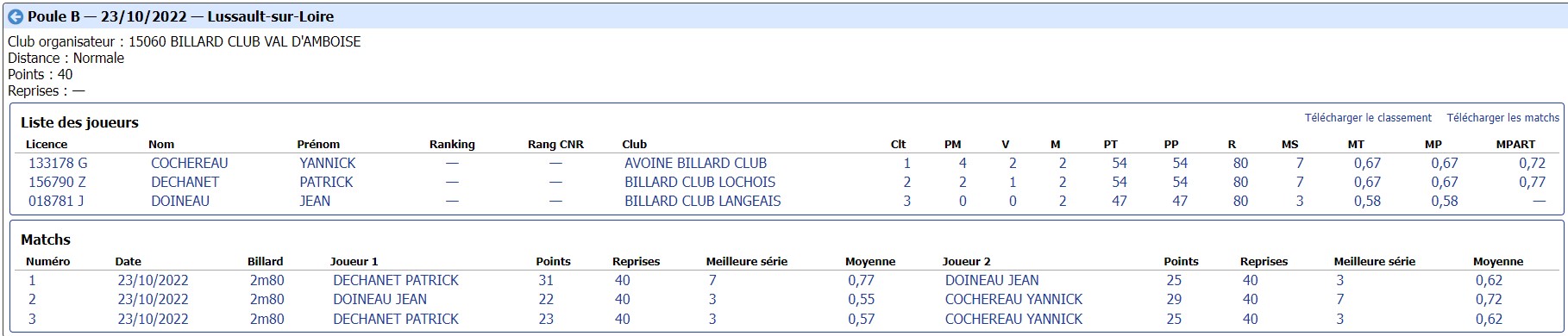The image size is (1568, 336).
Task: Click the Rang CNR column header
Action: click(555, 145)
